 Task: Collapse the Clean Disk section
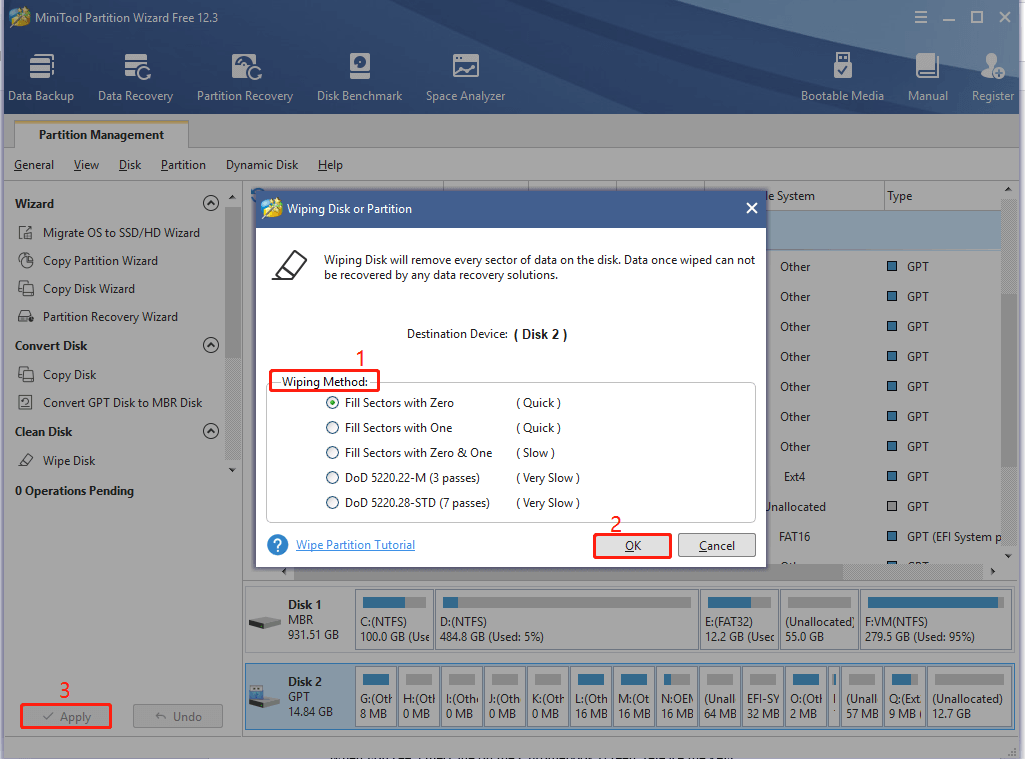click(210, 431)
